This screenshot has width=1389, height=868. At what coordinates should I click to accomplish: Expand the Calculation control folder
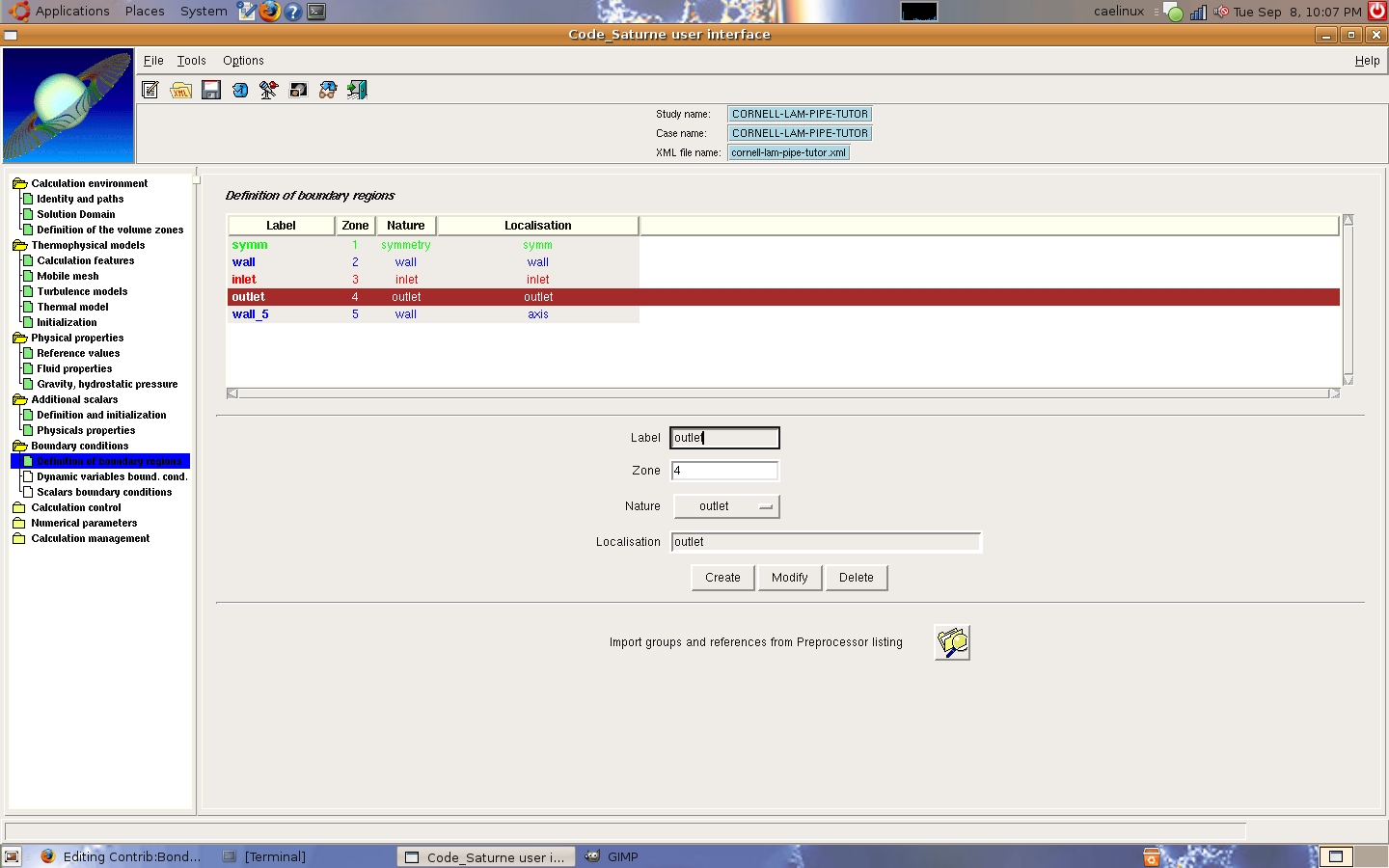[x=19, y=507]
